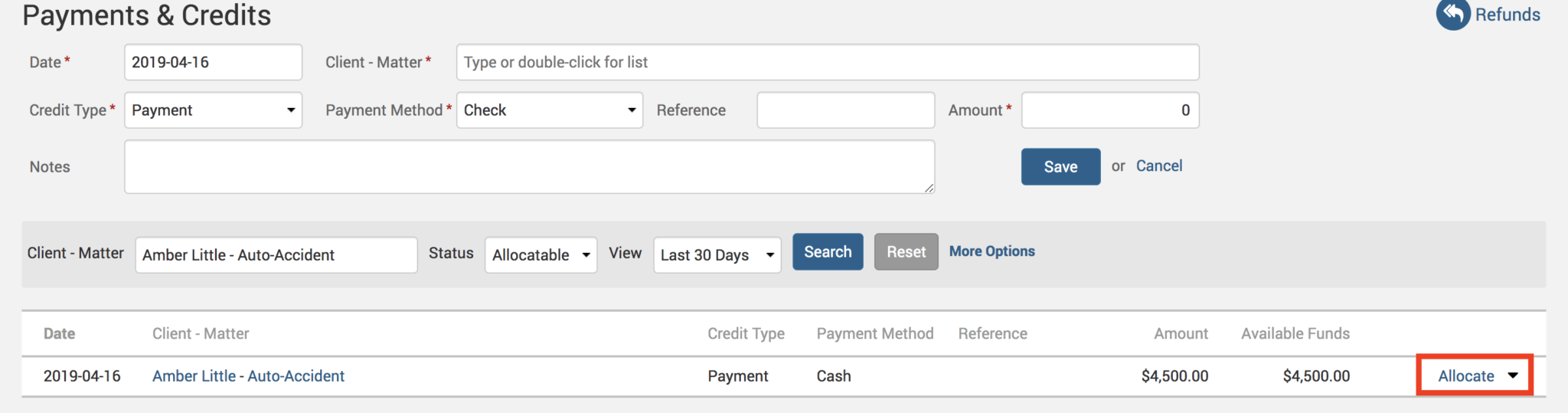Viewport: 1568px width, 413px height.
Task: Expand the Payment Method dropdown
Action: click(x=549, y=110)
